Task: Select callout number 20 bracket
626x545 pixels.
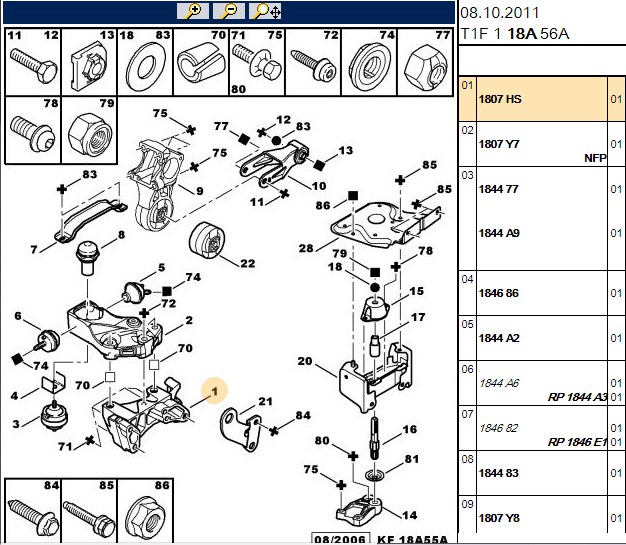Action: [305, 361]
